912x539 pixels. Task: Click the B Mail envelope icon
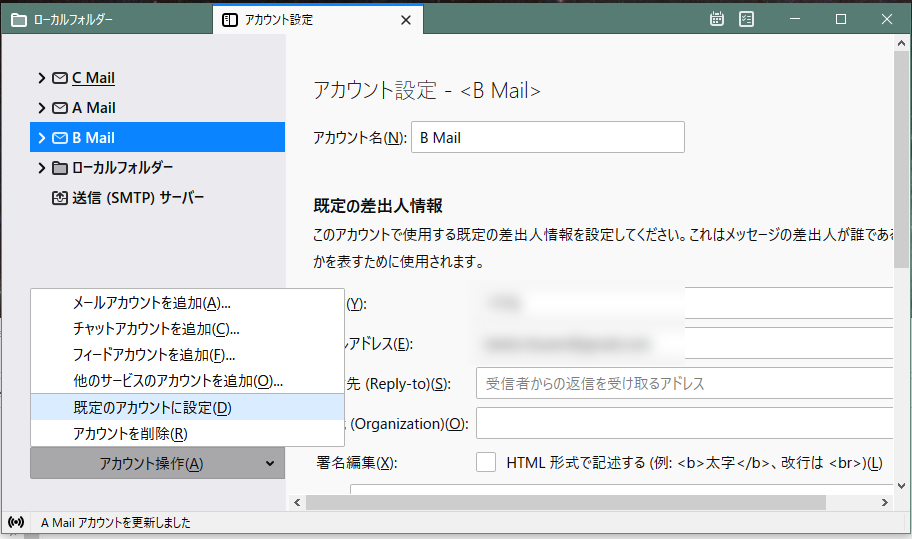click(x=60, y=138)
